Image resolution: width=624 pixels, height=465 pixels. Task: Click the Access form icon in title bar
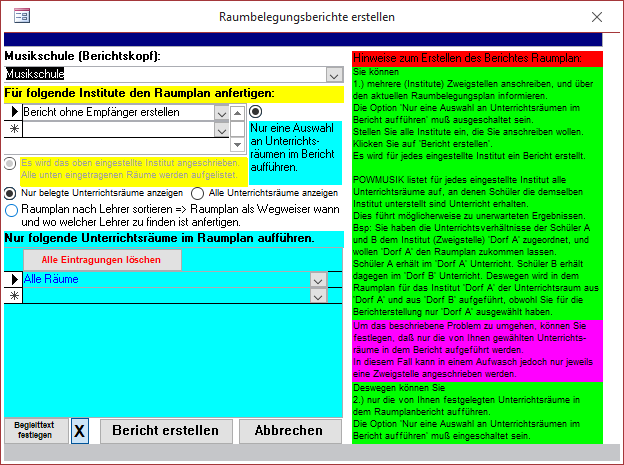coord(20,16)
